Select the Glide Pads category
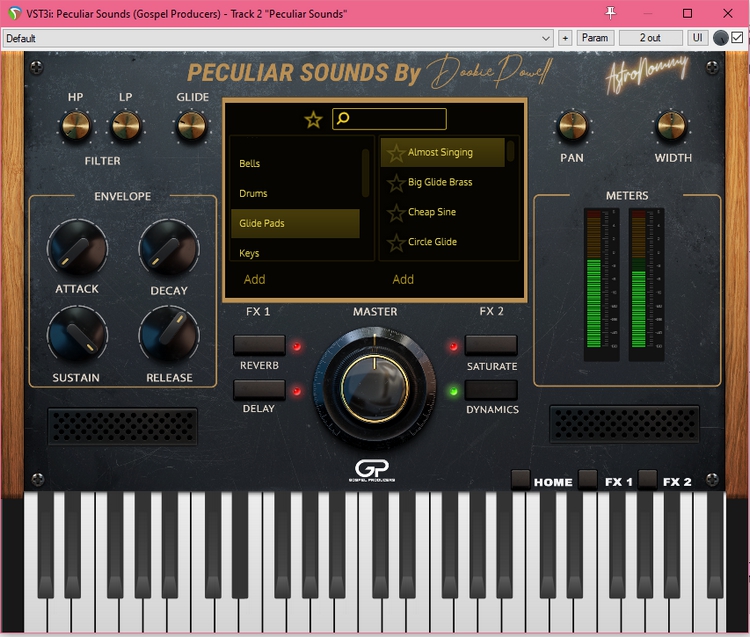 click(295, 223)
